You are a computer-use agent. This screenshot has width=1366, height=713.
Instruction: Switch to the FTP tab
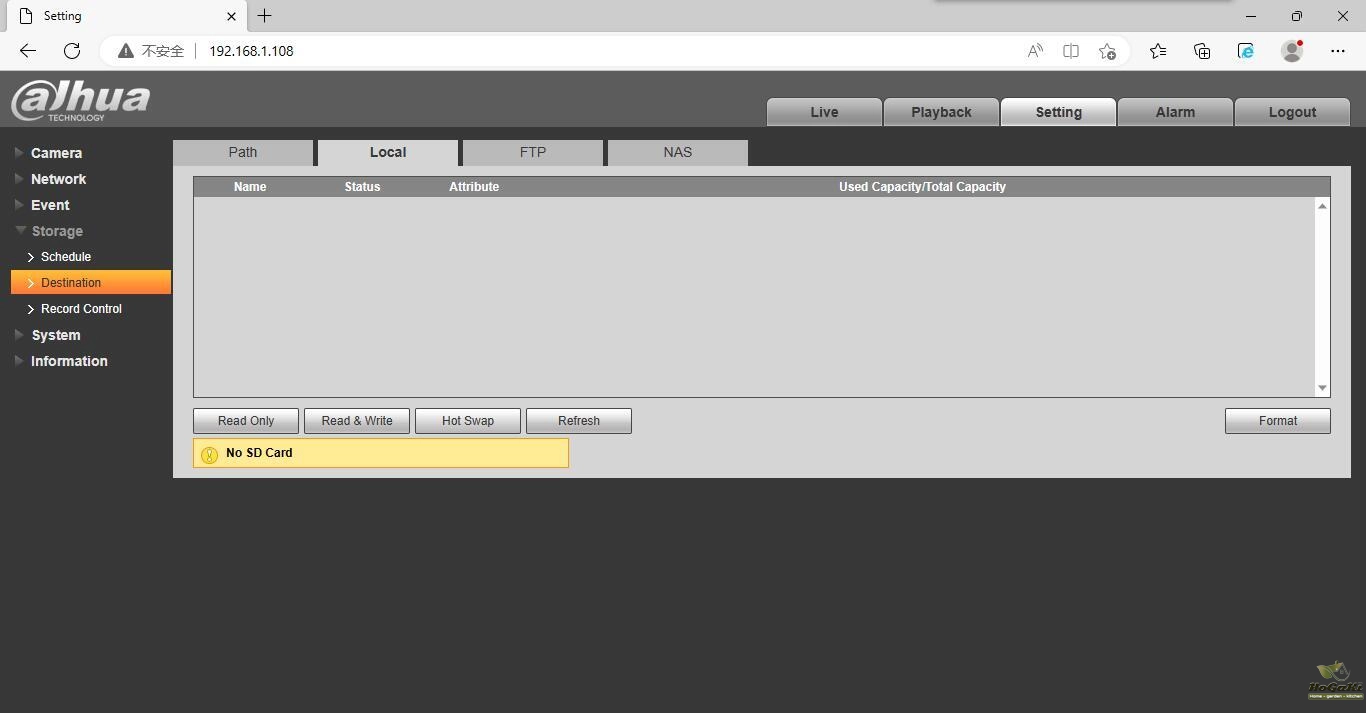click(533, 152)
